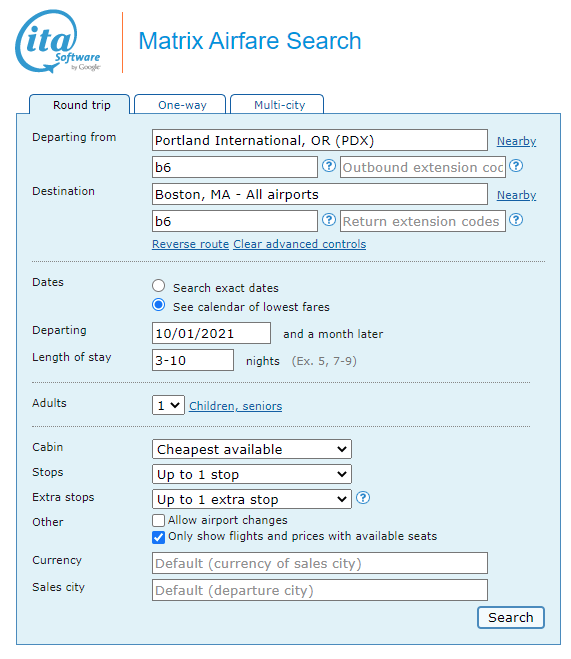This screenshot has height=659, width=571.
Task: Open help icon beside outbound routing codes
Action: (x=329, y=166)
